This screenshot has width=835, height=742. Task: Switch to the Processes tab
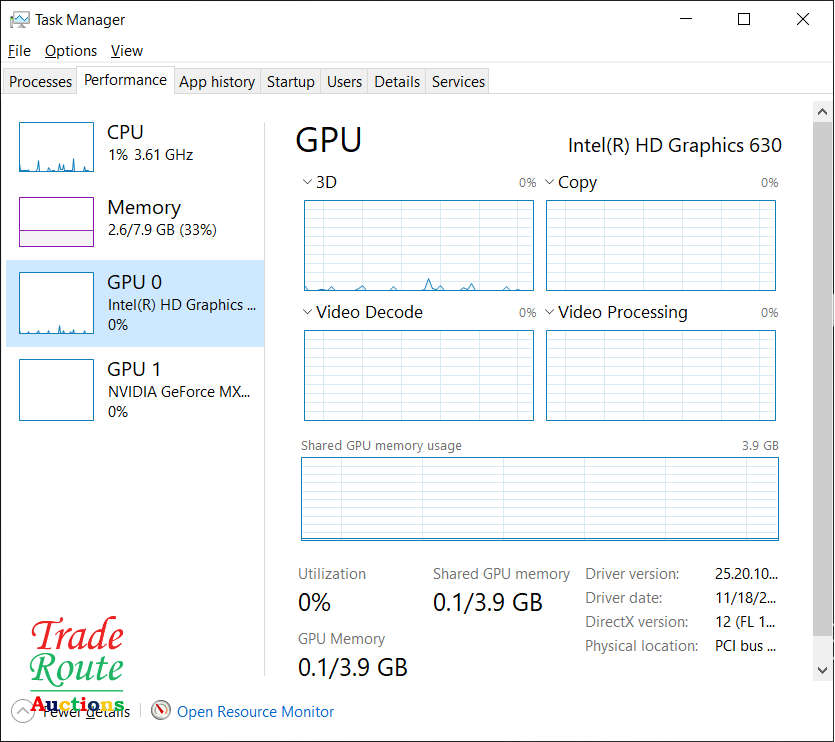click(41, 82)
